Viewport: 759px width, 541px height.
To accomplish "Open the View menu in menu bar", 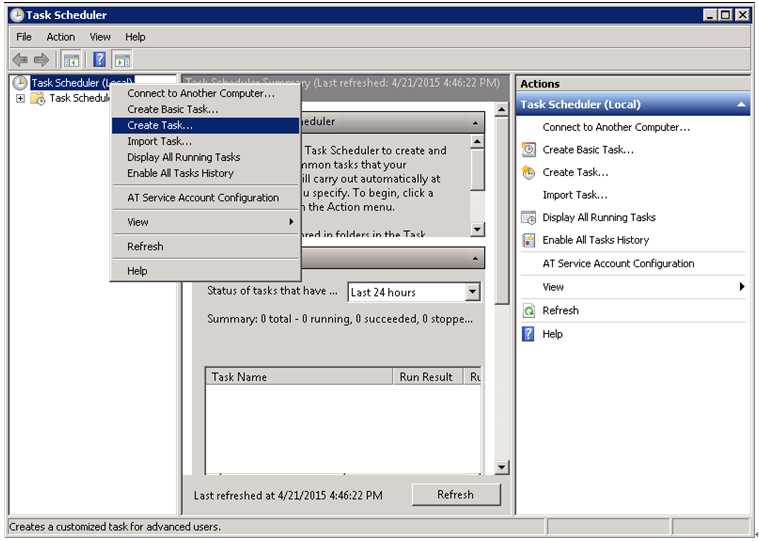I will pos(100,37).
